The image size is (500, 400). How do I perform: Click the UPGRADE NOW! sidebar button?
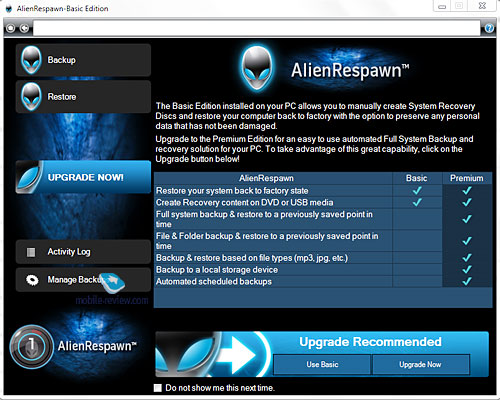[x=83, y=177]
